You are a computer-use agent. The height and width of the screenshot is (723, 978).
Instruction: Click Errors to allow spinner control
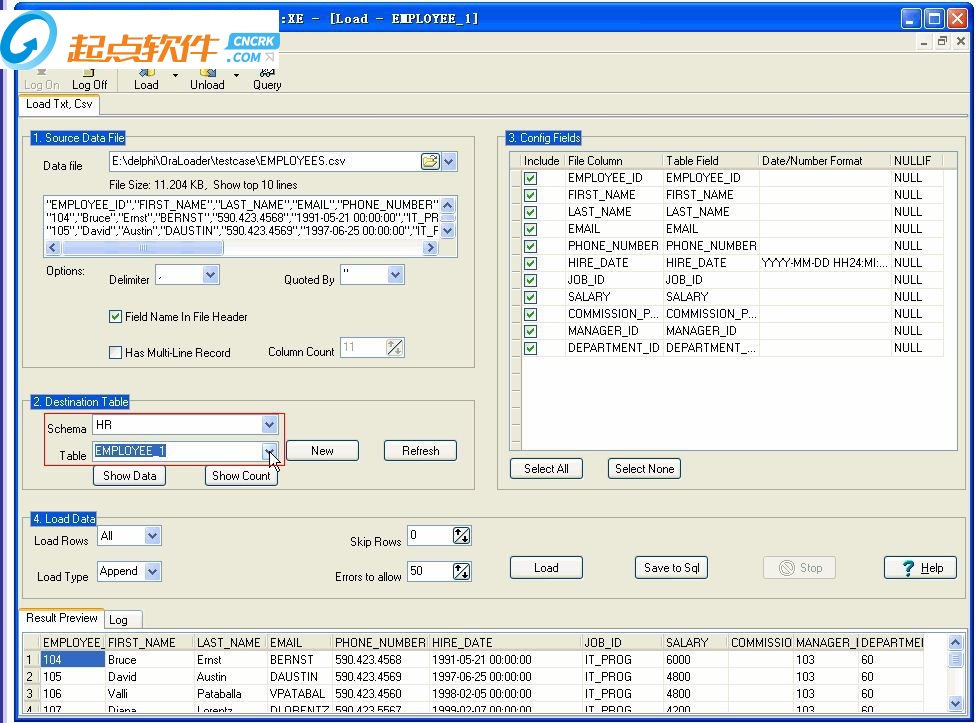coord(461,572)
